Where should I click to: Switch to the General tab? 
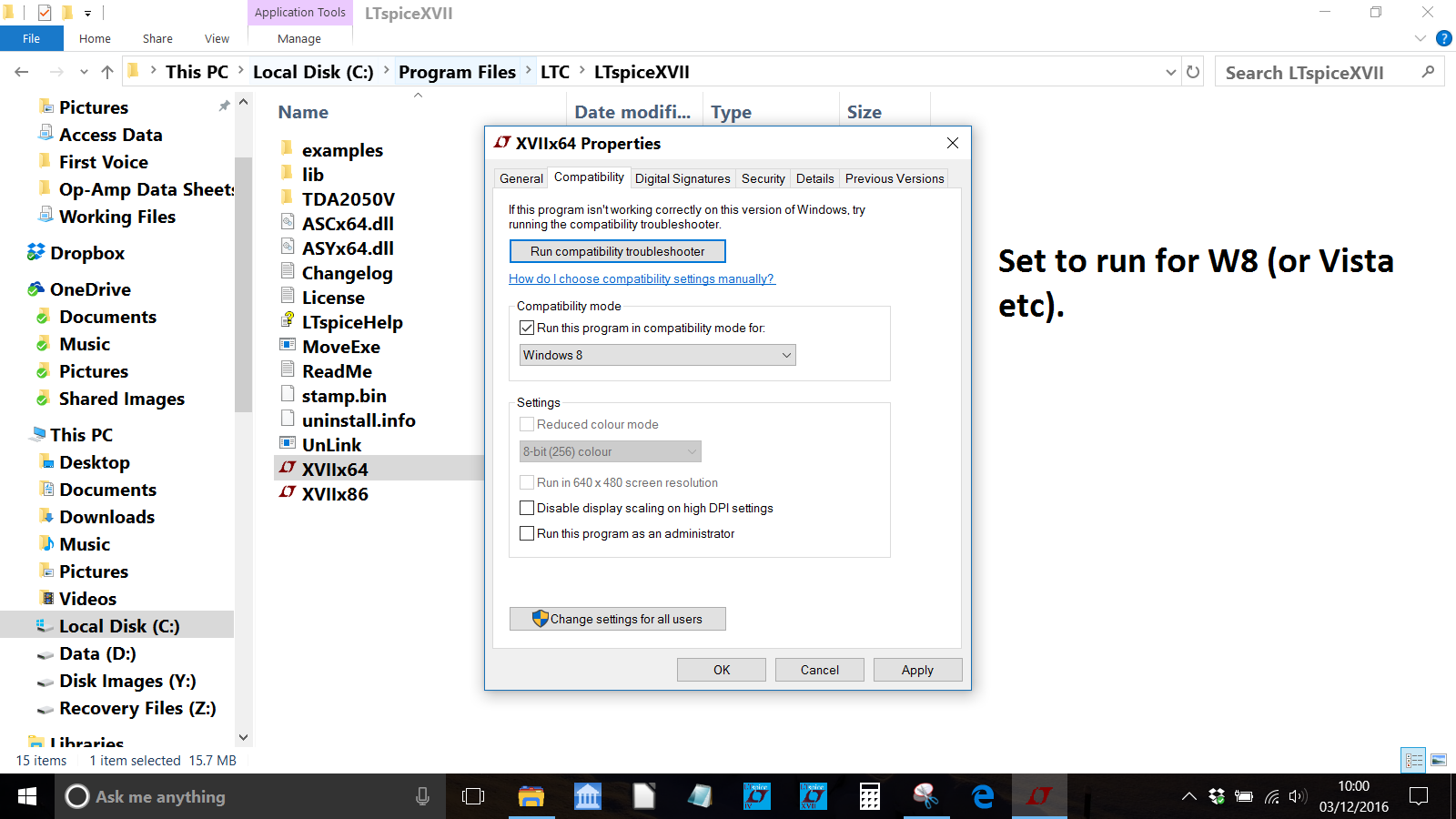coord(521,178)
